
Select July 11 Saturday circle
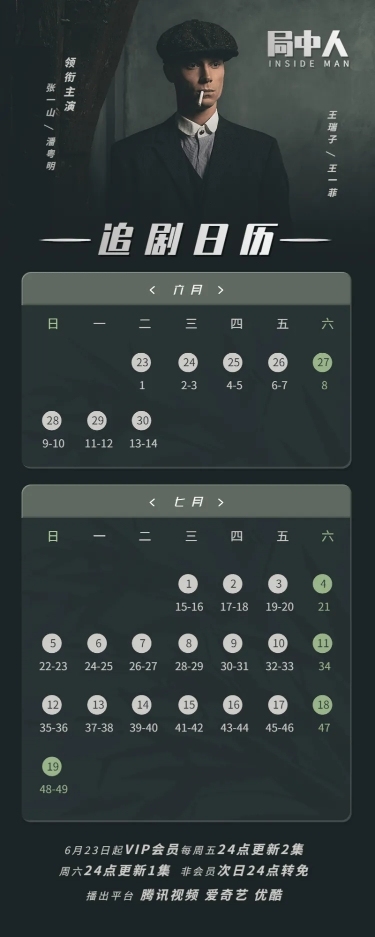pos(323,644)
